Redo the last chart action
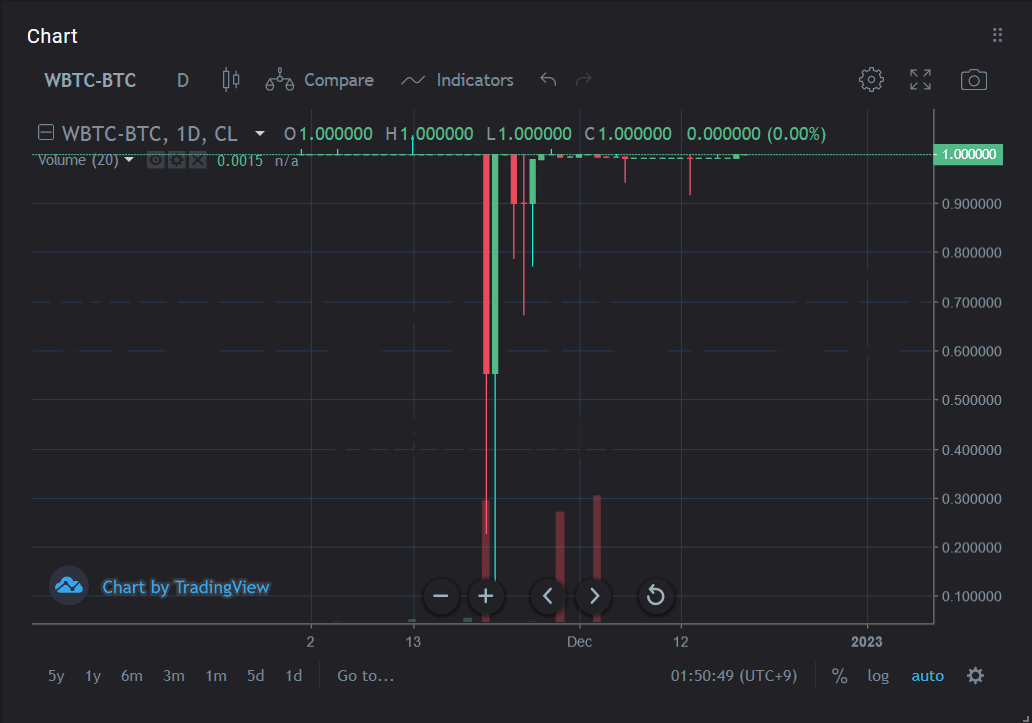This screenshot has height=723, width=1032. click(x=583, y=80)
